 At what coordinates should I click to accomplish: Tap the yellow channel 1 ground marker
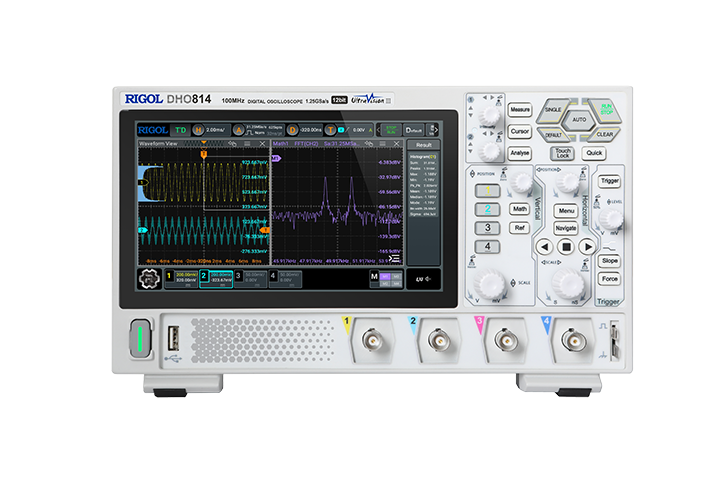click(143, 182)
